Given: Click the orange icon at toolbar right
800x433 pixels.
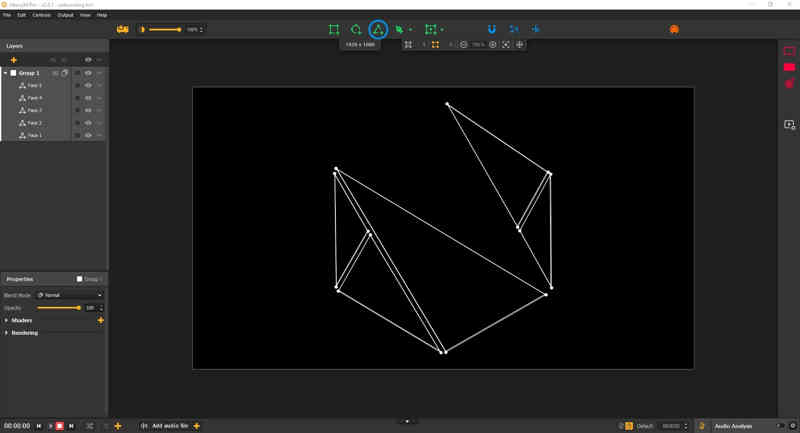Looking at the screenshot, I should coord(674,30).
